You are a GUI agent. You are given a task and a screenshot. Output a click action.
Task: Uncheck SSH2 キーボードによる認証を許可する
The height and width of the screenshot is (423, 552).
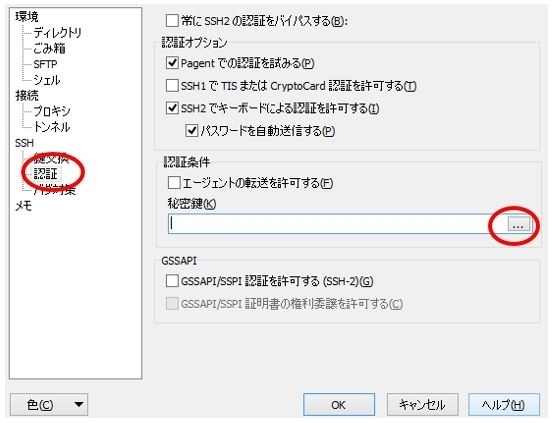172,108
